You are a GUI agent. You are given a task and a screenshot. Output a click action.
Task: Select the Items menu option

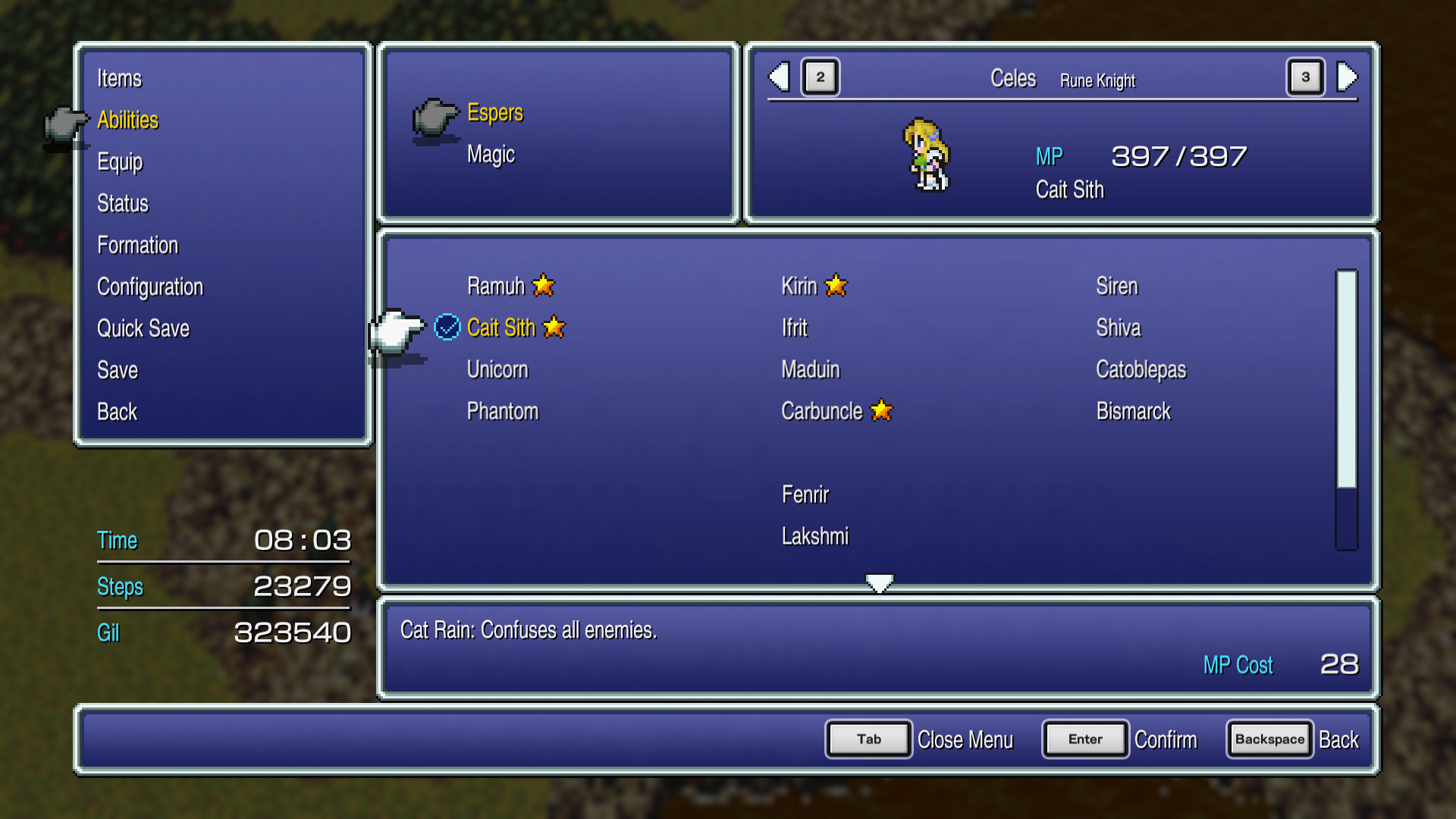pos(120,79)
